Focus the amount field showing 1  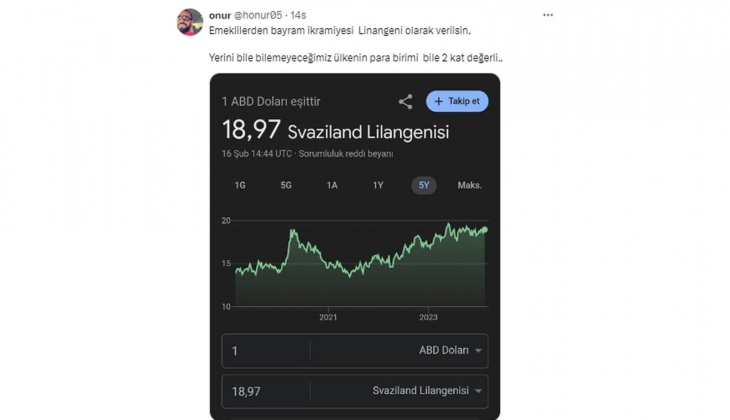coord(265,351)
